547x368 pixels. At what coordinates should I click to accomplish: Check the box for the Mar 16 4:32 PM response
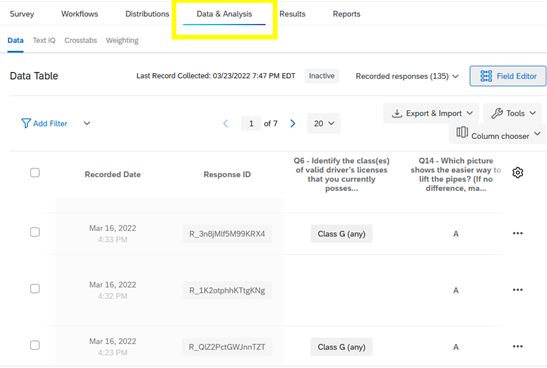click(x=35, y=288)
